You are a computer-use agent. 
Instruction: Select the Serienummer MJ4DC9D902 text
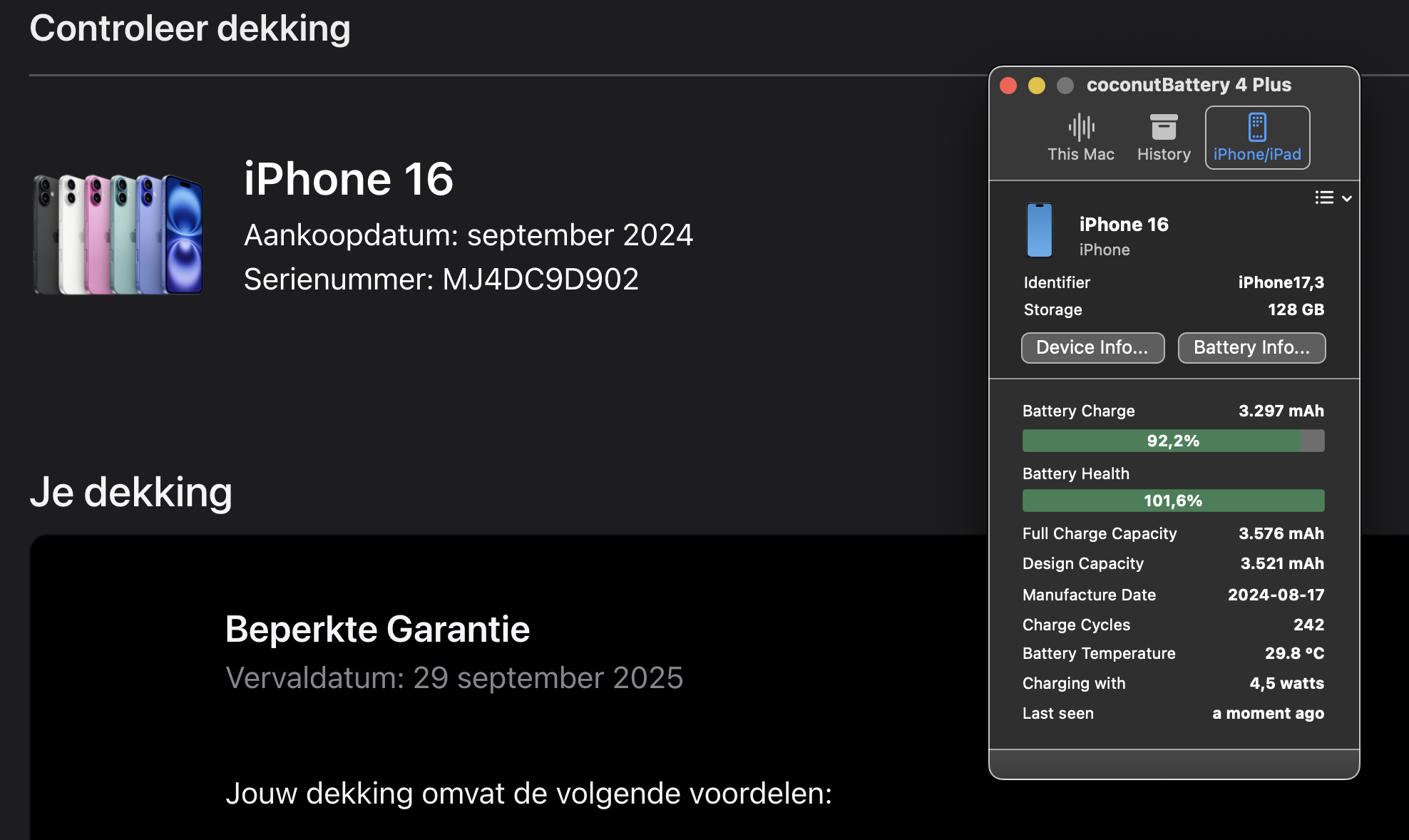pyautogui.click(x=441, y=279)
